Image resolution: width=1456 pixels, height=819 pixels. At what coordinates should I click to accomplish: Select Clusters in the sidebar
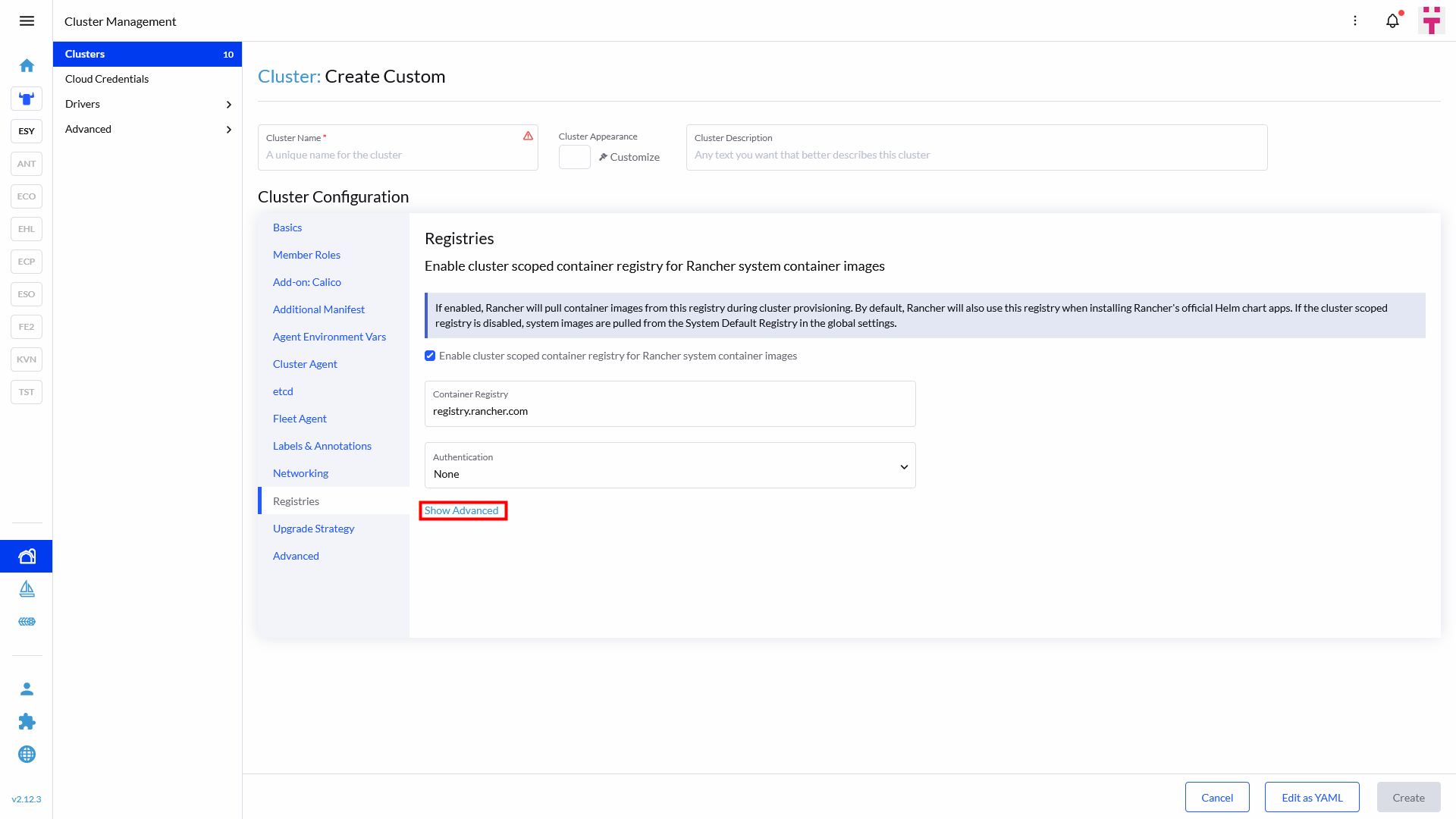click(147, 54)
